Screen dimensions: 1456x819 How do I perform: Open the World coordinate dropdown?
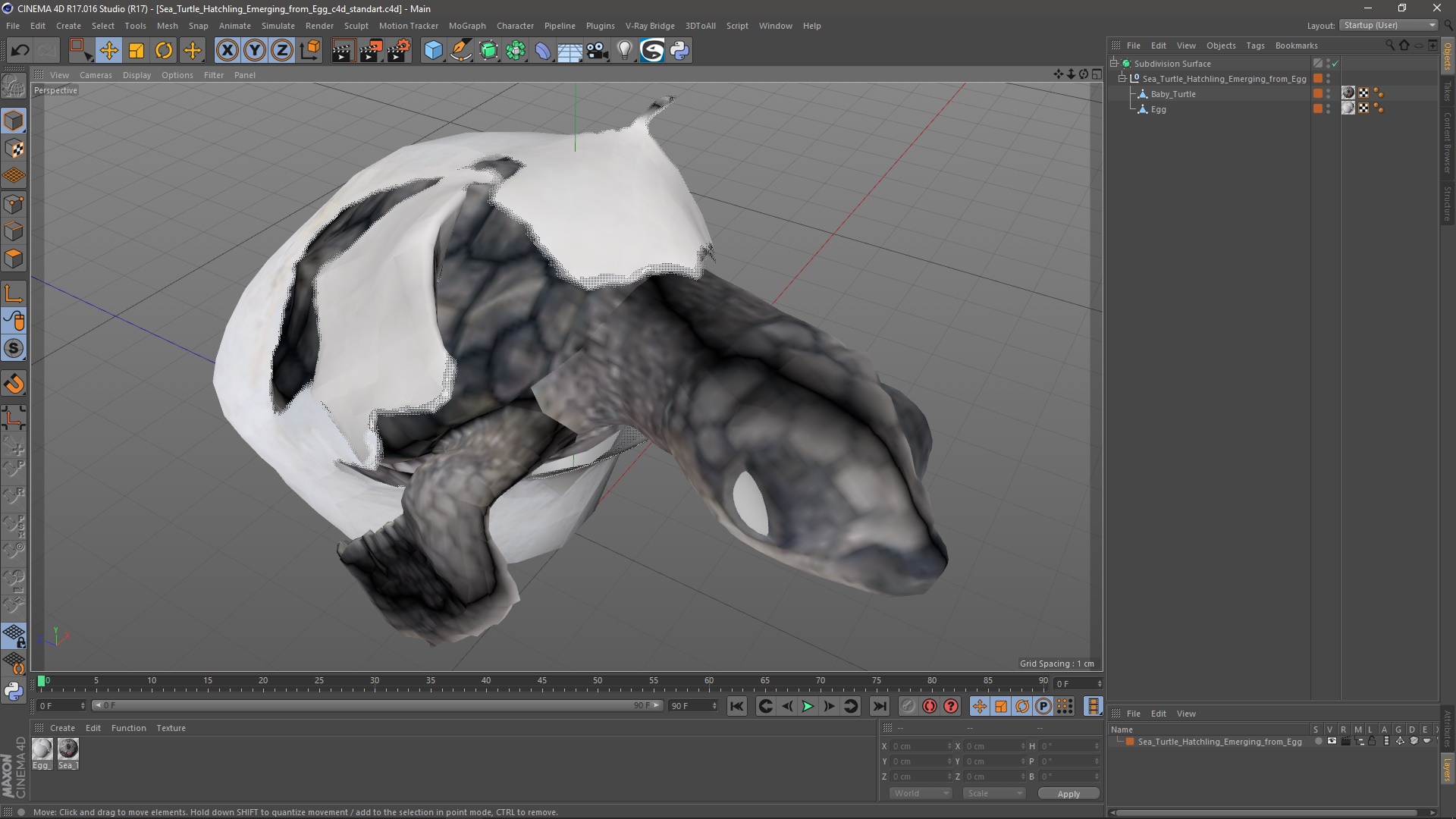(921, 793)
